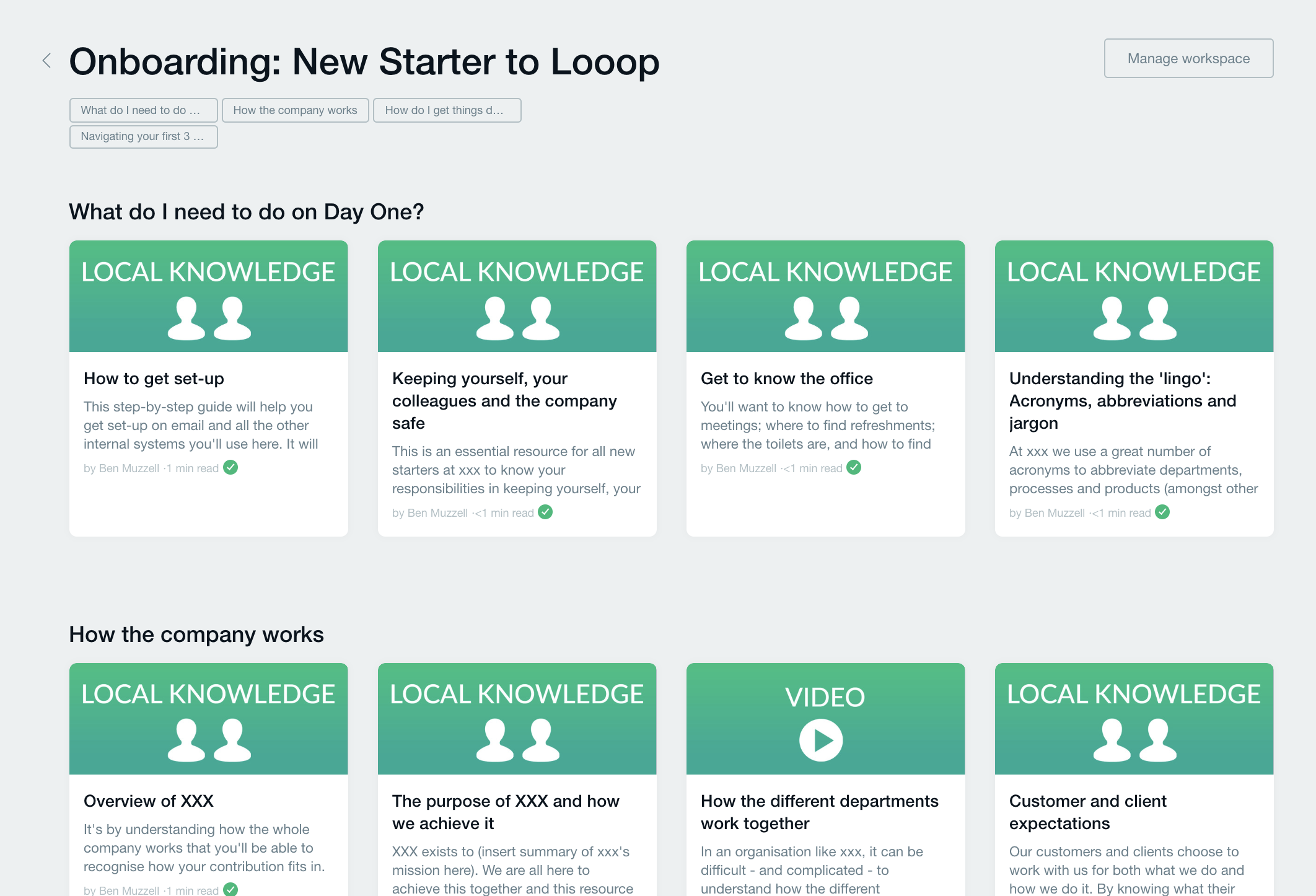This screenshot has height=896, width=1316.
Task: Click people icon on 'Customer and client expectations' card
Action: (x=1134, y=740)
